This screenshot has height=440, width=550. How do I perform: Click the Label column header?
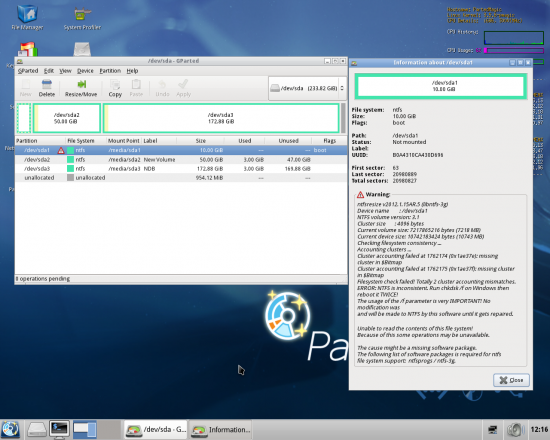click(x=159, y=141)
